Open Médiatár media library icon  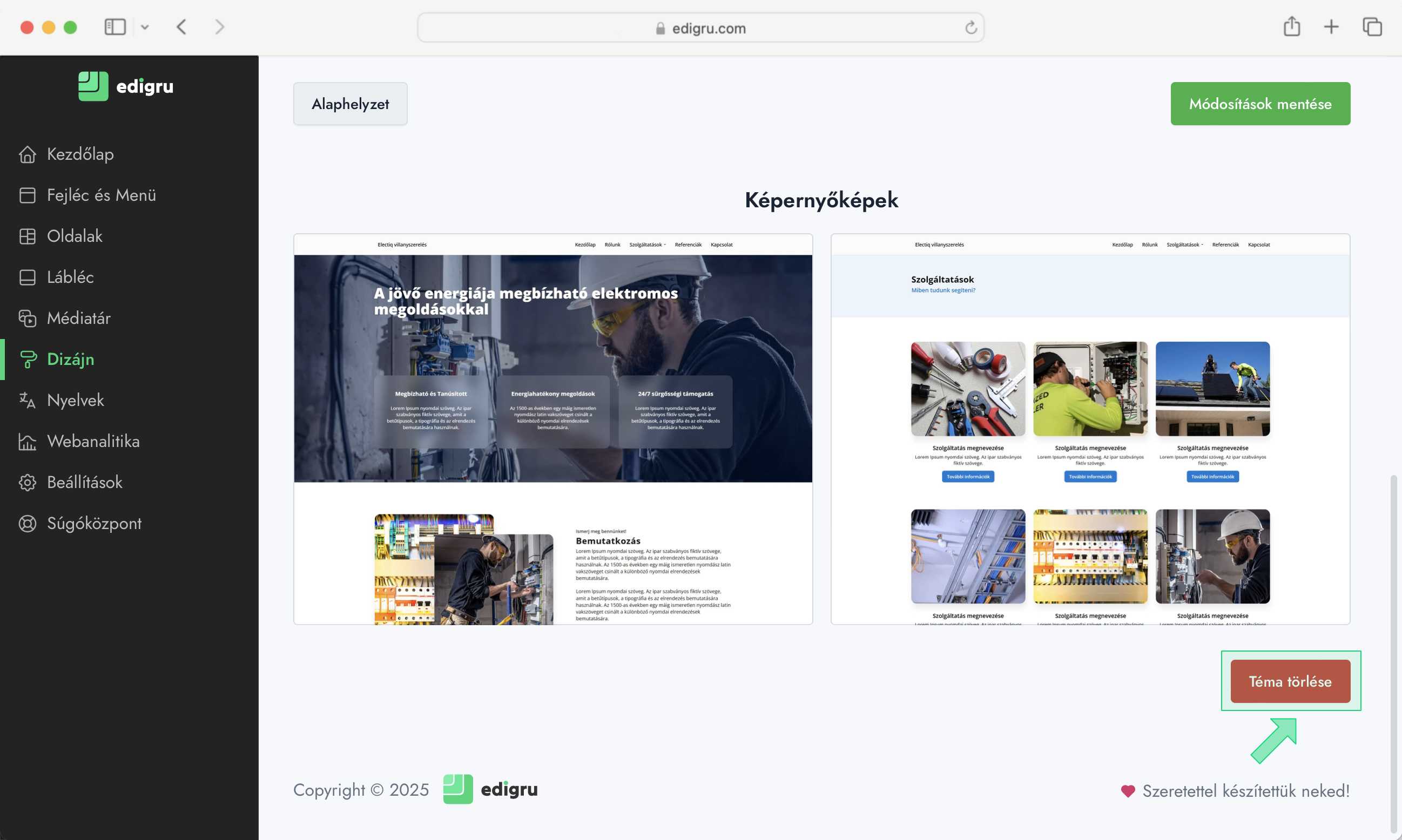tap(27, 318)
